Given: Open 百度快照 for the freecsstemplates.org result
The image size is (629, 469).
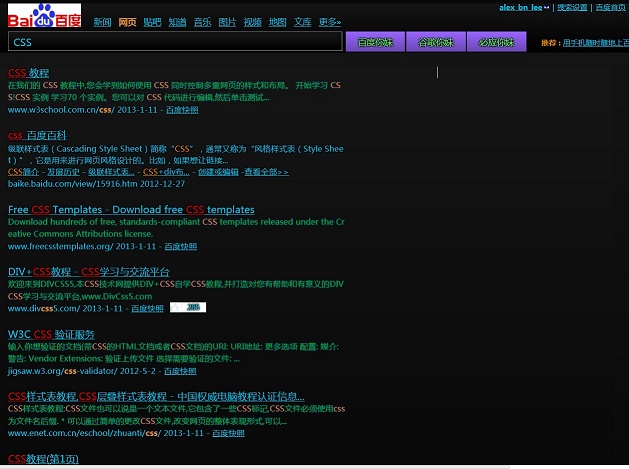Looking at the screenshot, I should [181, 246].
